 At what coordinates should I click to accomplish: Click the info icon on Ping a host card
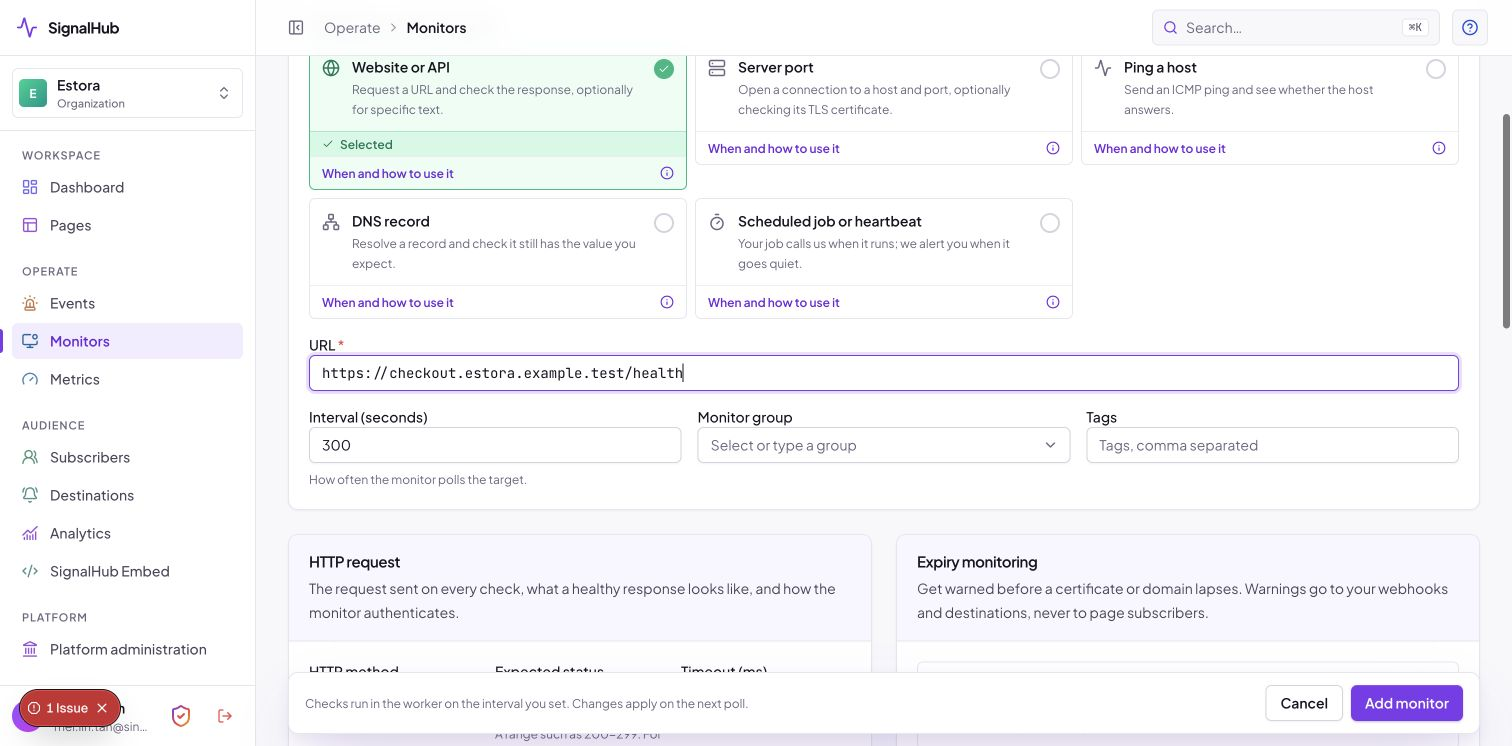coord(1439,148)
